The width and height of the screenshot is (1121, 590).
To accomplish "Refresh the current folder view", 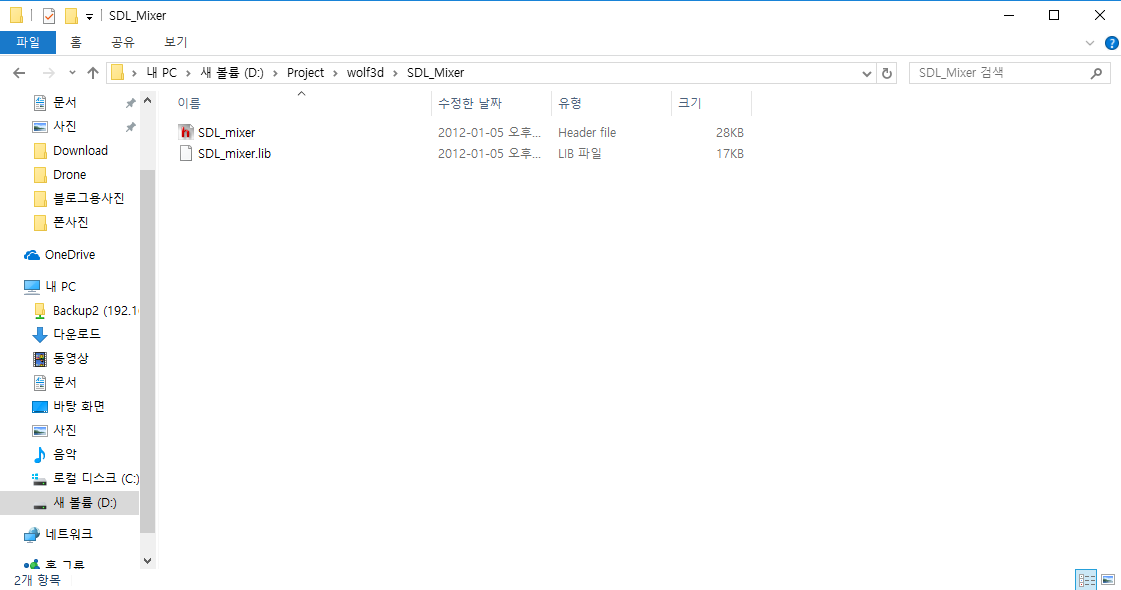I will [x=887, y=73].
